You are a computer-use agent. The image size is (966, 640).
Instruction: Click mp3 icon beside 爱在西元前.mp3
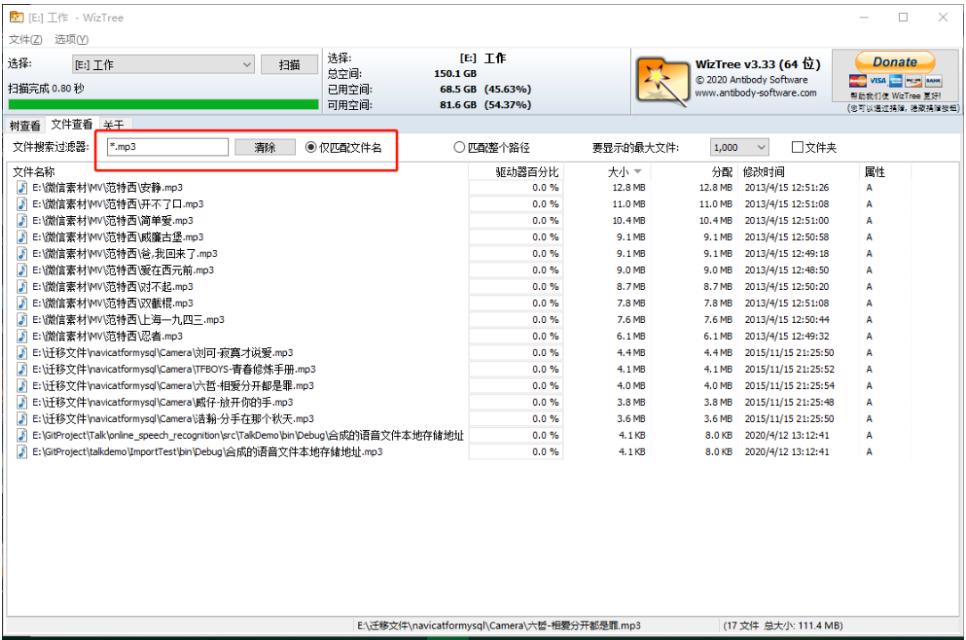point(22,270)
